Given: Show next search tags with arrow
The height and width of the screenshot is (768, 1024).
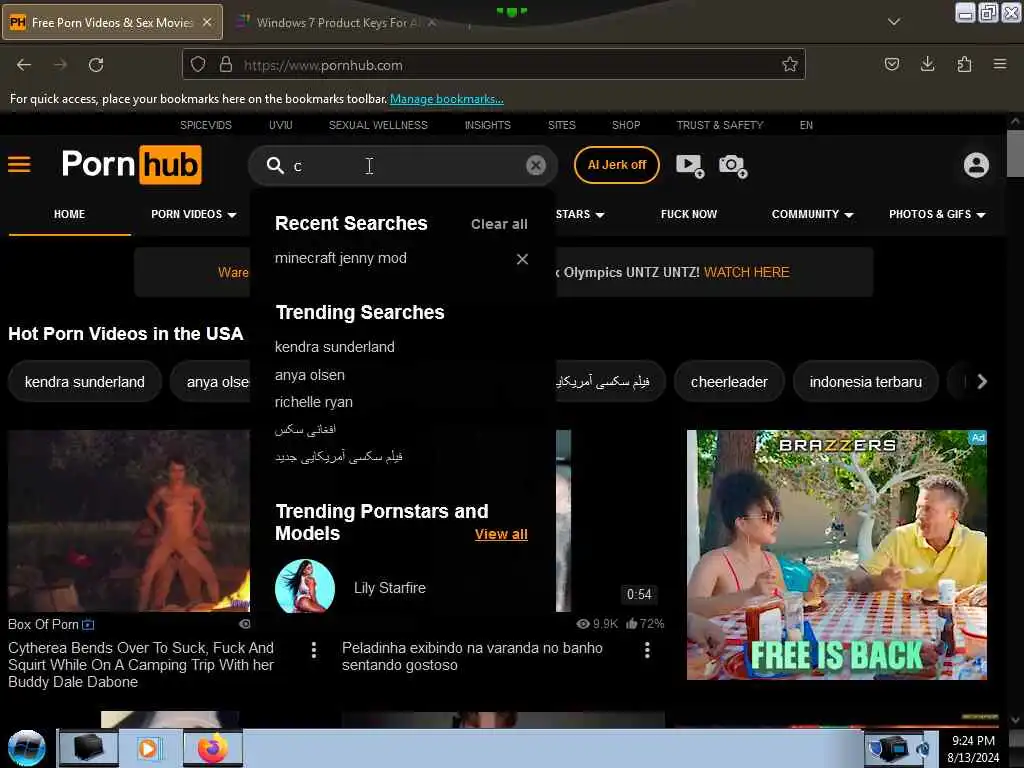Looking at the screenshot, I should pos(982,381).
